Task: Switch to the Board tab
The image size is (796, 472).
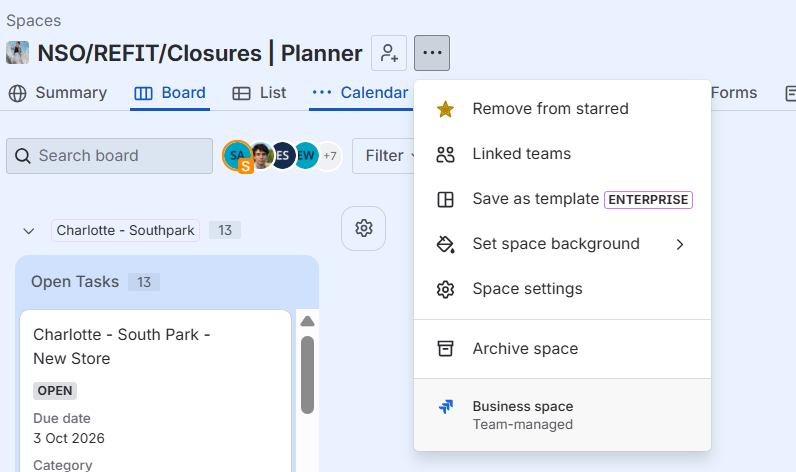Action: coord(170,93)
